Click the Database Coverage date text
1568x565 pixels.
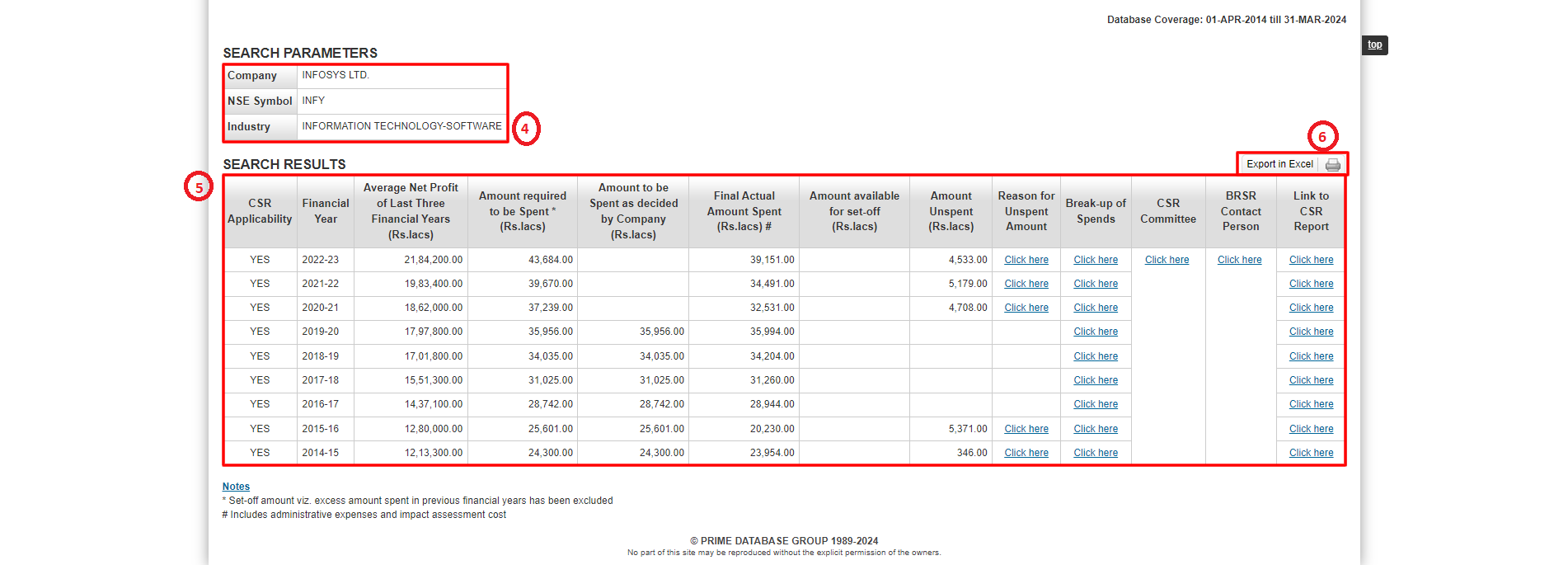tap(1227, 20)
